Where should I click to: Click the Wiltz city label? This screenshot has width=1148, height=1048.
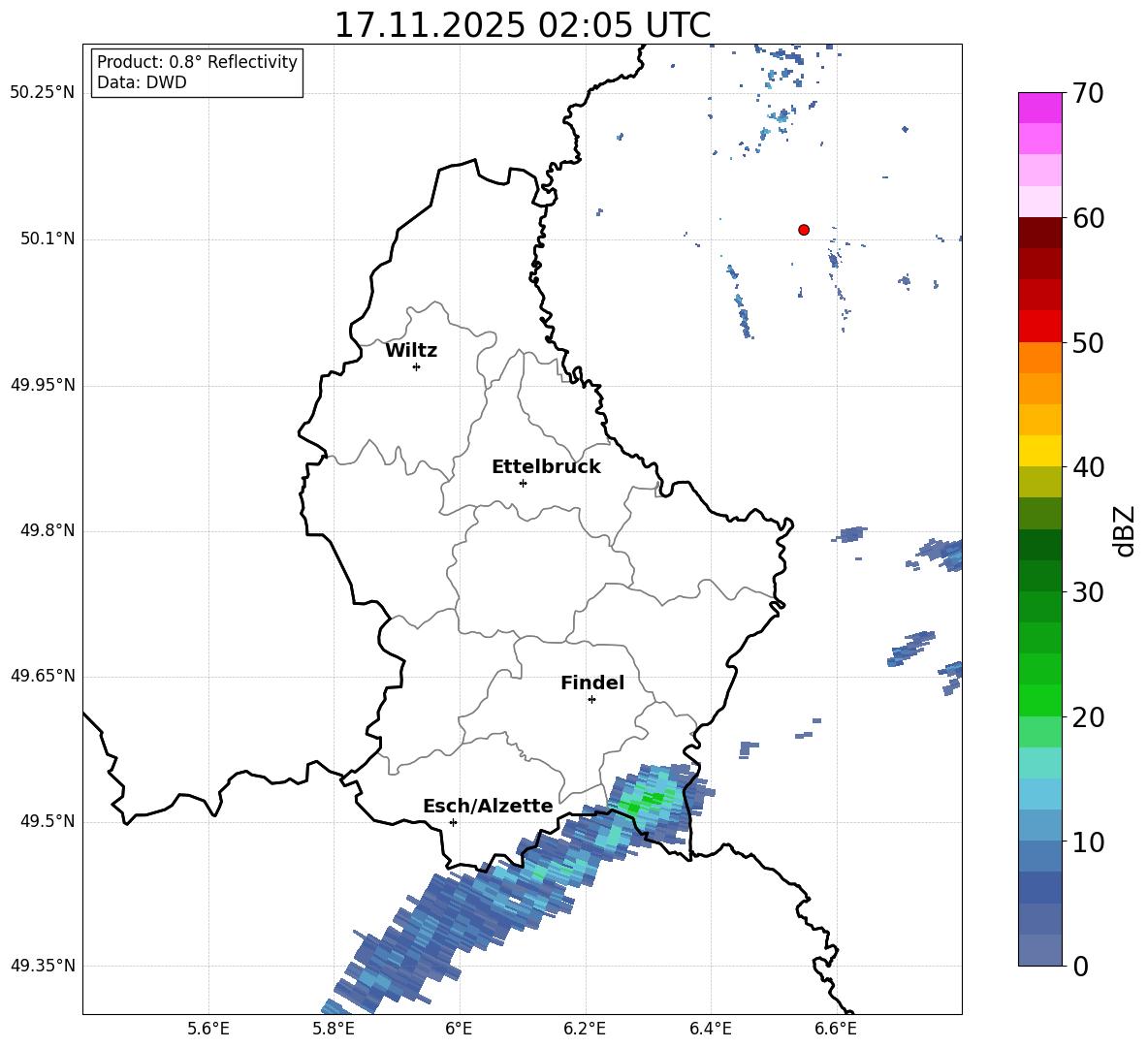pyautogui.click(x=411, y=351)
